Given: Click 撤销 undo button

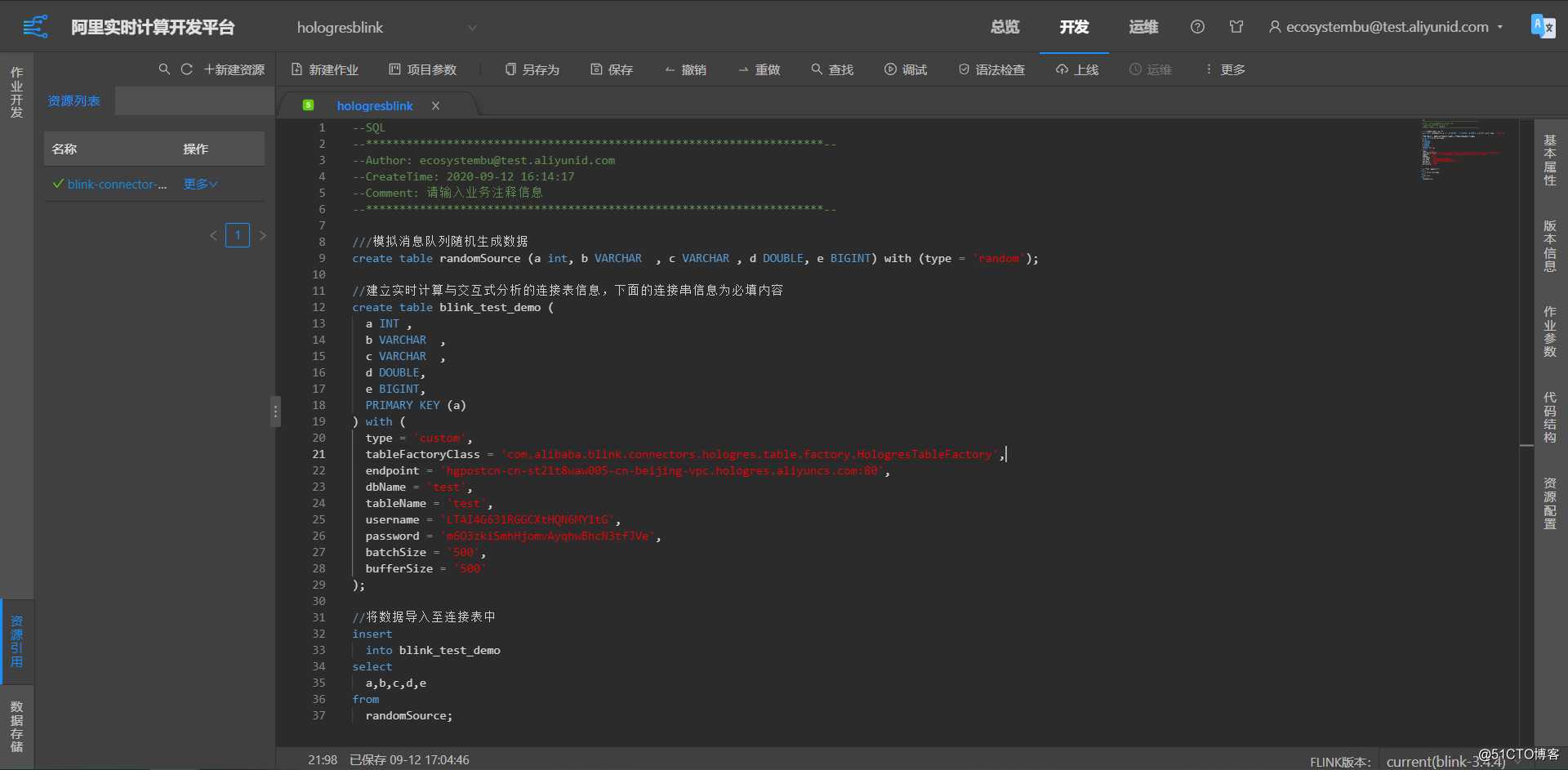Looking at the screenshot, I should click(x=686, y=69).
